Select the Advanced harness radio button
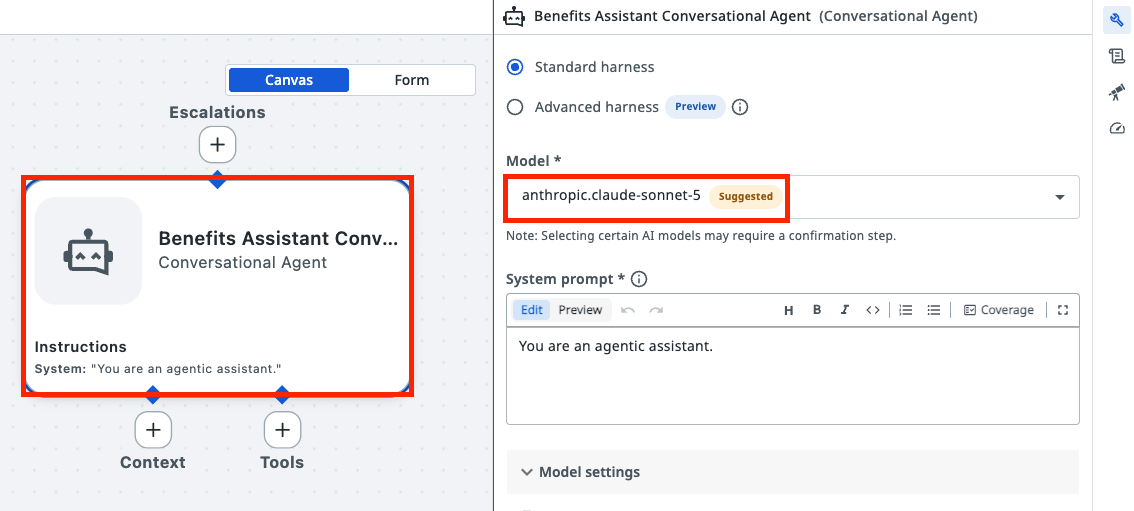The image size is (1134, 511). coord(515,108)
